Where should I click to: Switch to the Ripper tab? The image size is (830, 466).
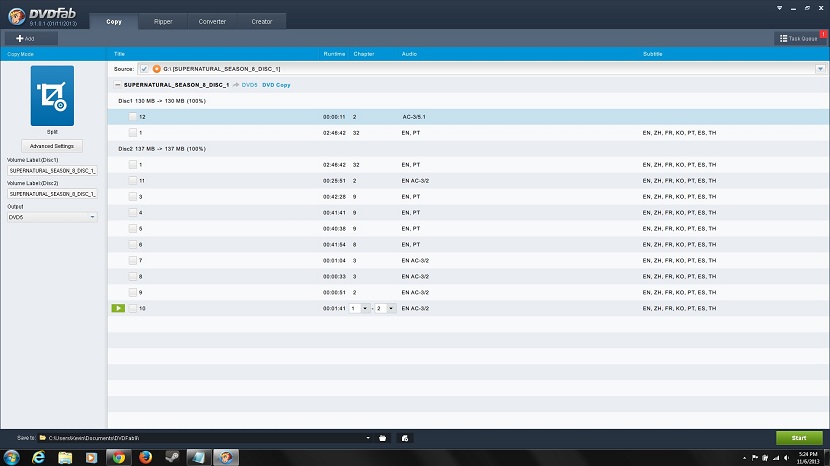click(162, 21)
